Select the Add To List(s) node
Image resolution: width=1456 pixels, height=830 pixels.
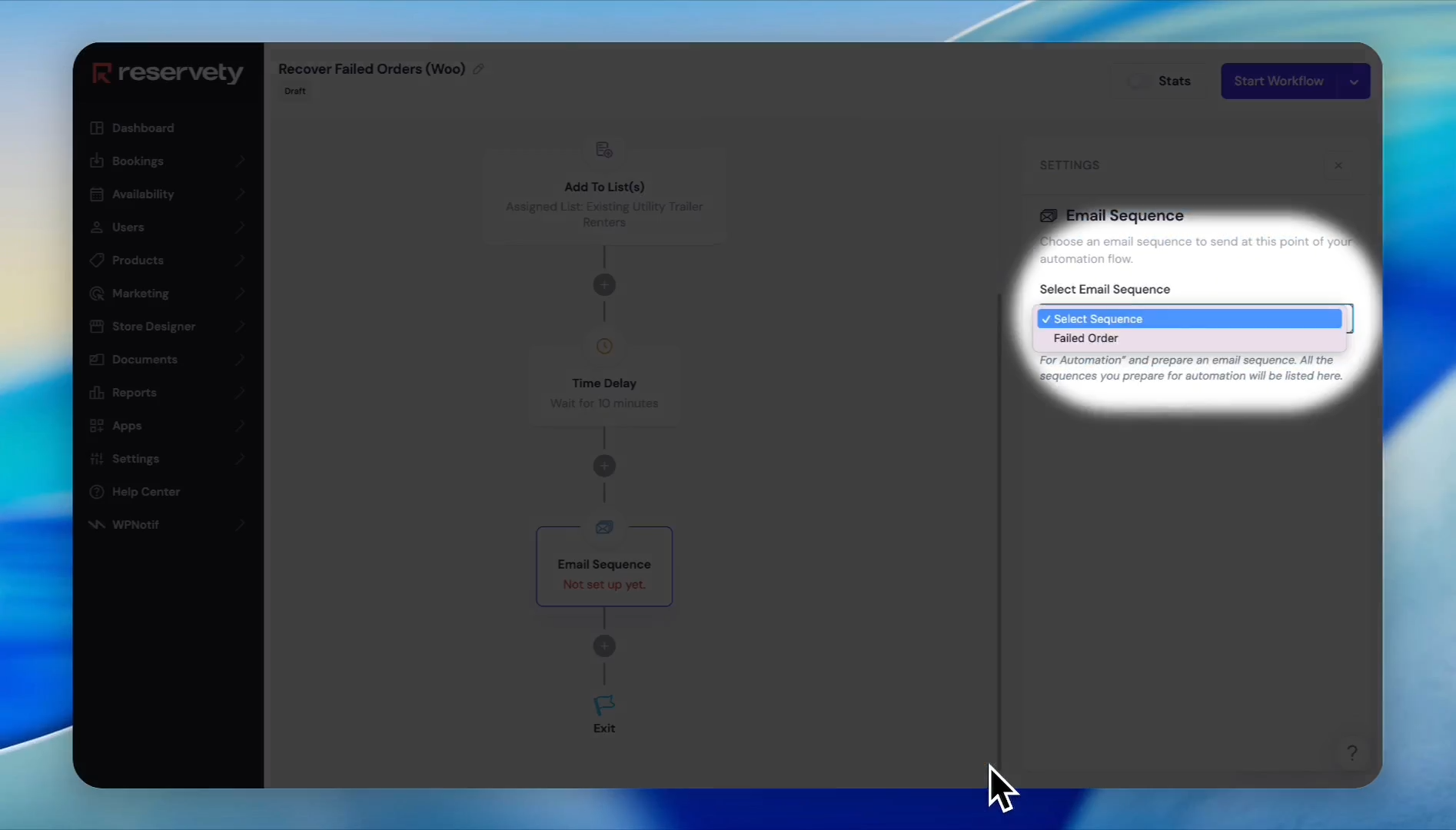604,197
